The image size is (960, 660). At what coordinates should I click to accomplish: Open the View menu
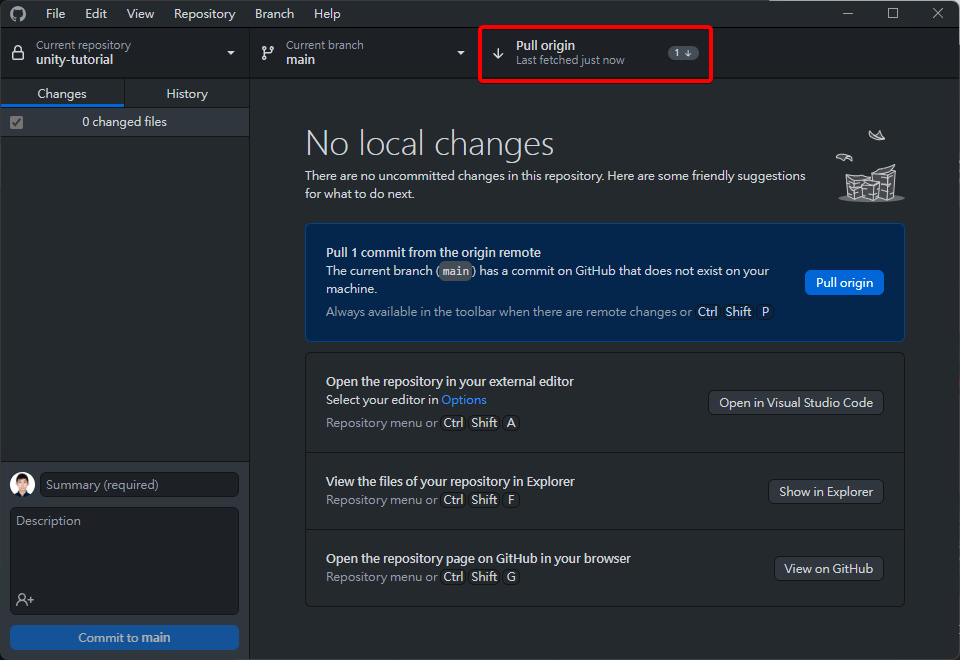pyautogui.click(x=140, y=13)
